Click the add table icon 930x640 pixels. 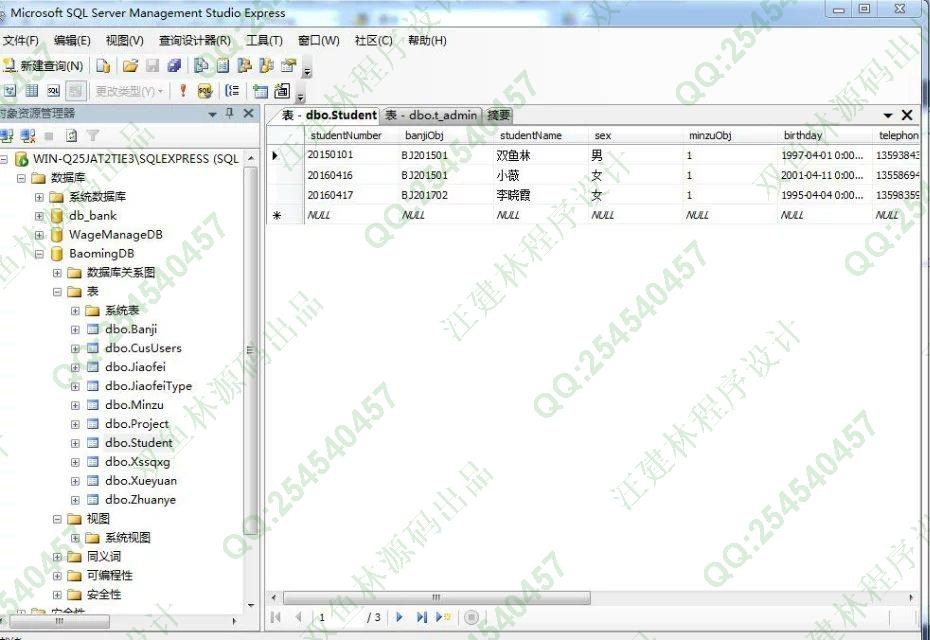tap(260, 91)
